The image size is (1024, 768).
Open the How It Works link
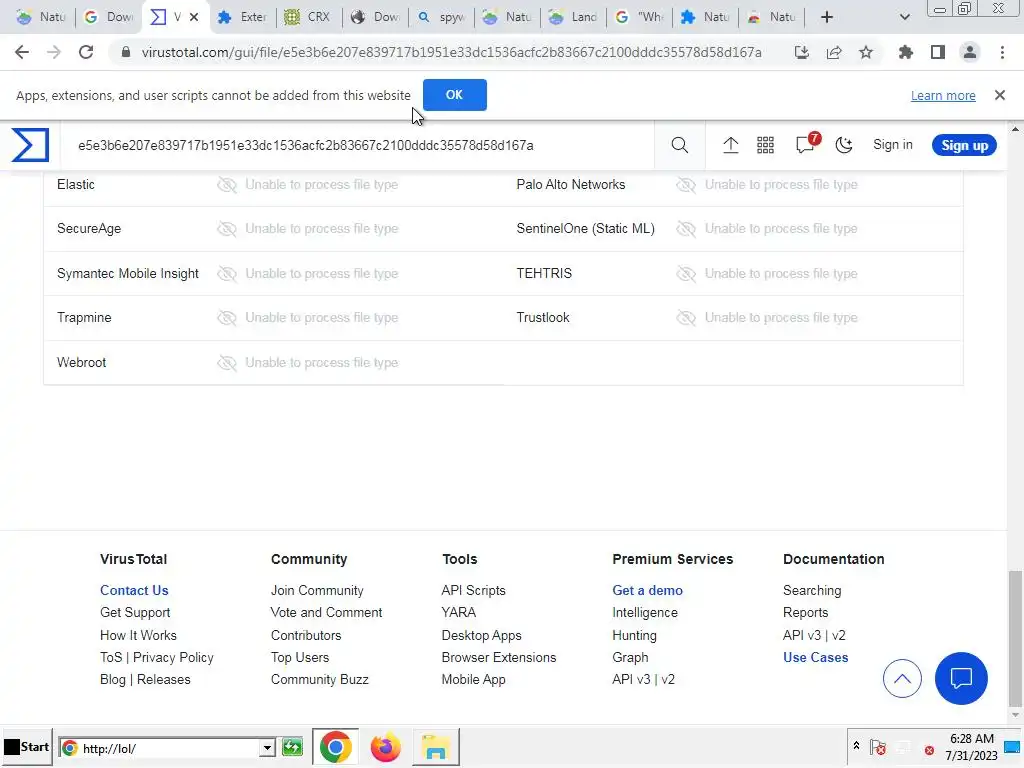point(138,635)
